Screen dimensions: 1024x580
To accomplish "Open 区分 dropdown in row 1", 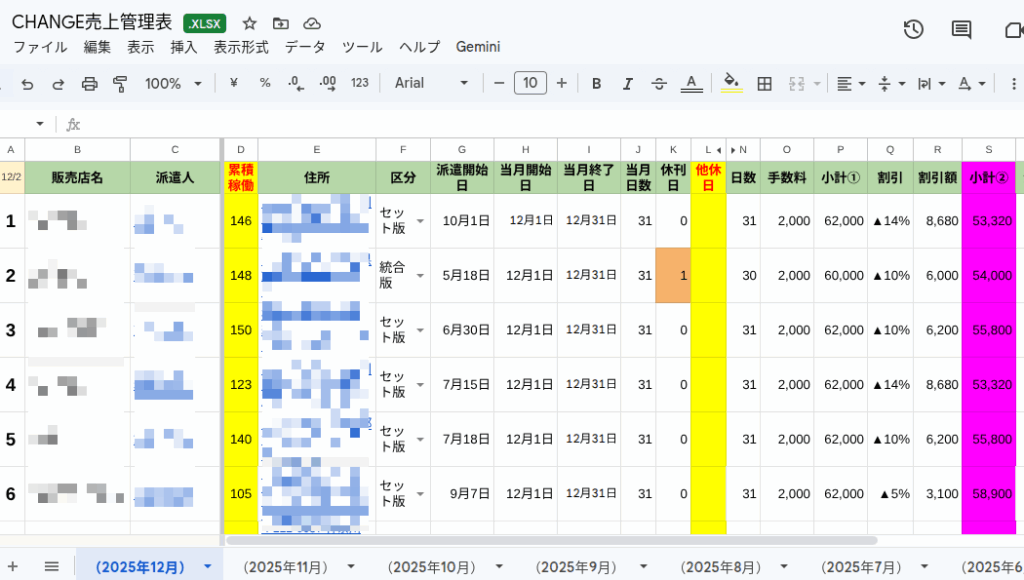I will (x=419, y=221).
